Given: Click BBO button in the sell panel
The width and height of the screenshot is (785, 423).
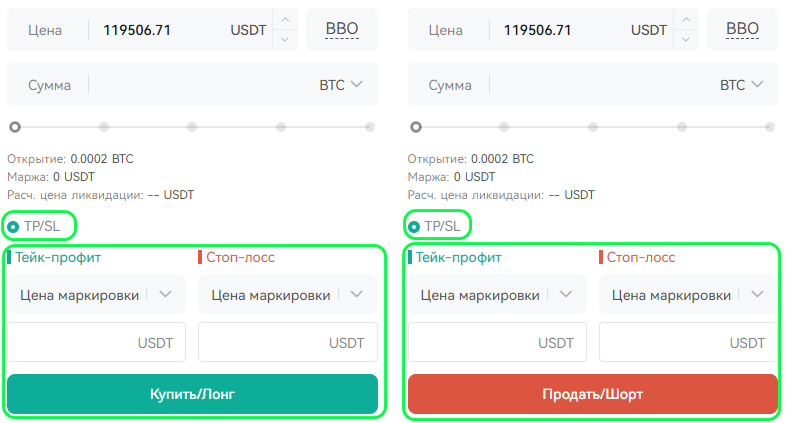Looking at the screenshot, I should pos(742,30).
